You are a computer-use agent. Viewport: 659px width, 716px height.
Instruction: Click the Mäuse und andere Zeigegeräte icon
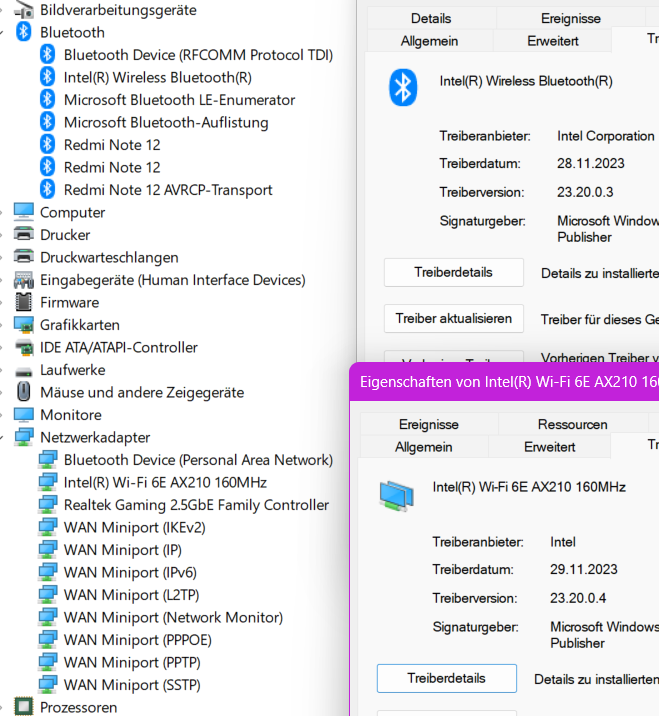pyautogui.click(x=23, y=392)
